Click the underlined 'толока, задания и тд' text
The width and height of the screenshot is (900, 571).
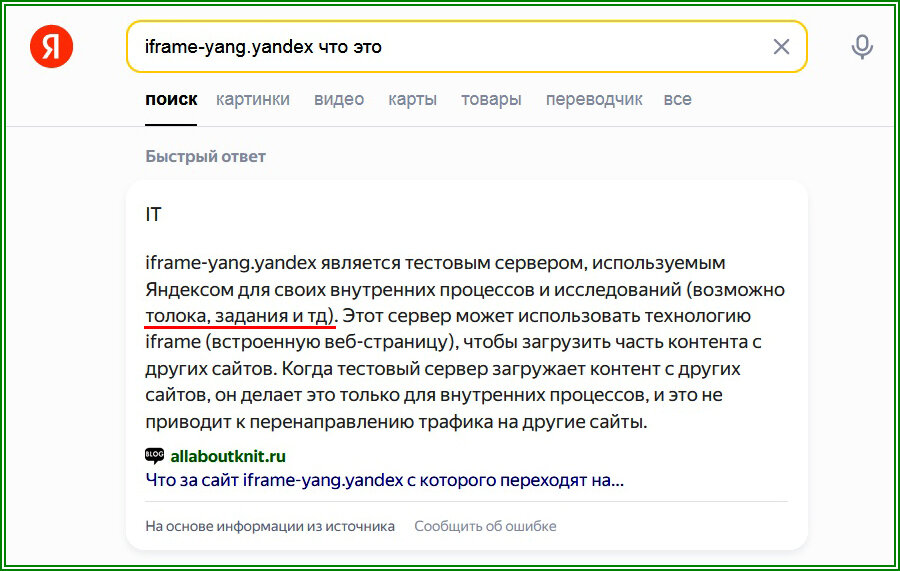pyautogui.click(x=239, y=316)
